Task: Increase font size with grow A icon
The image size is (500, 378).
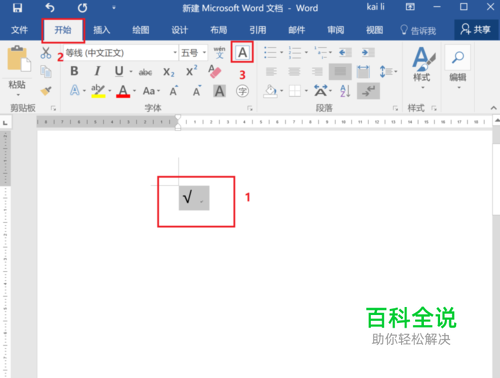Action: pyautogui.click(x=174, y=90)
